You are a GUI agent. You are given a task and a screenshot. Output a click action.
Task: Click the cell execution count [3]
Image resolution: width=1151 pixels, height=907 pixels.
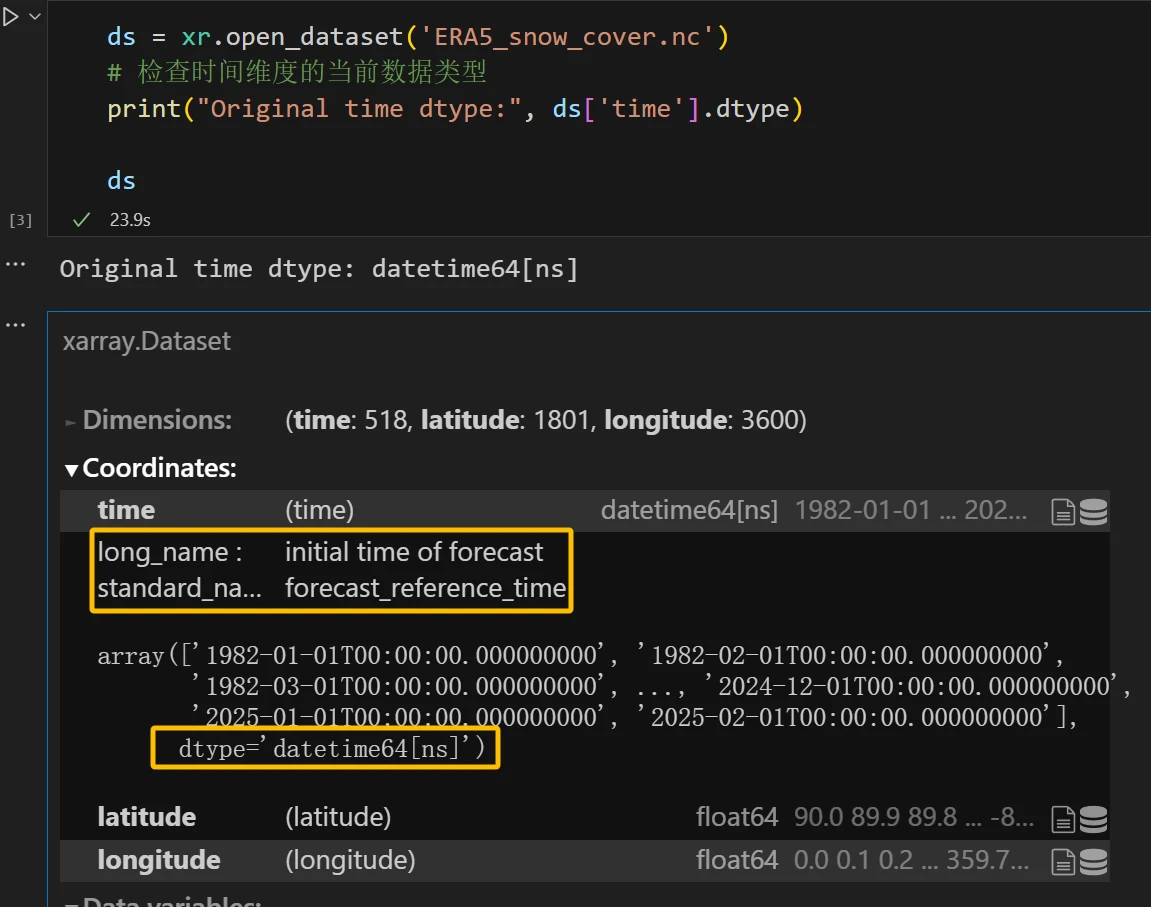tap(20, 220)
